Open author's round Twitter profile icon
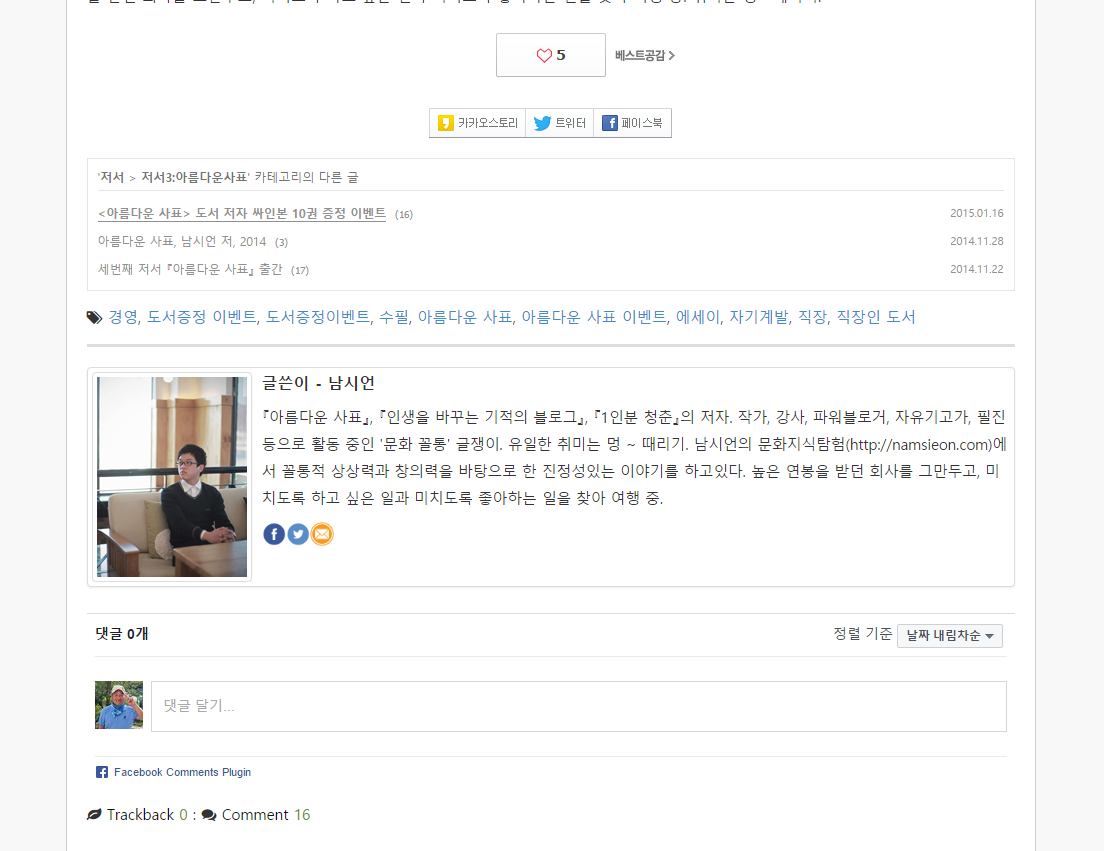Screen dimensions: 1104x851 tap(298, 534)
